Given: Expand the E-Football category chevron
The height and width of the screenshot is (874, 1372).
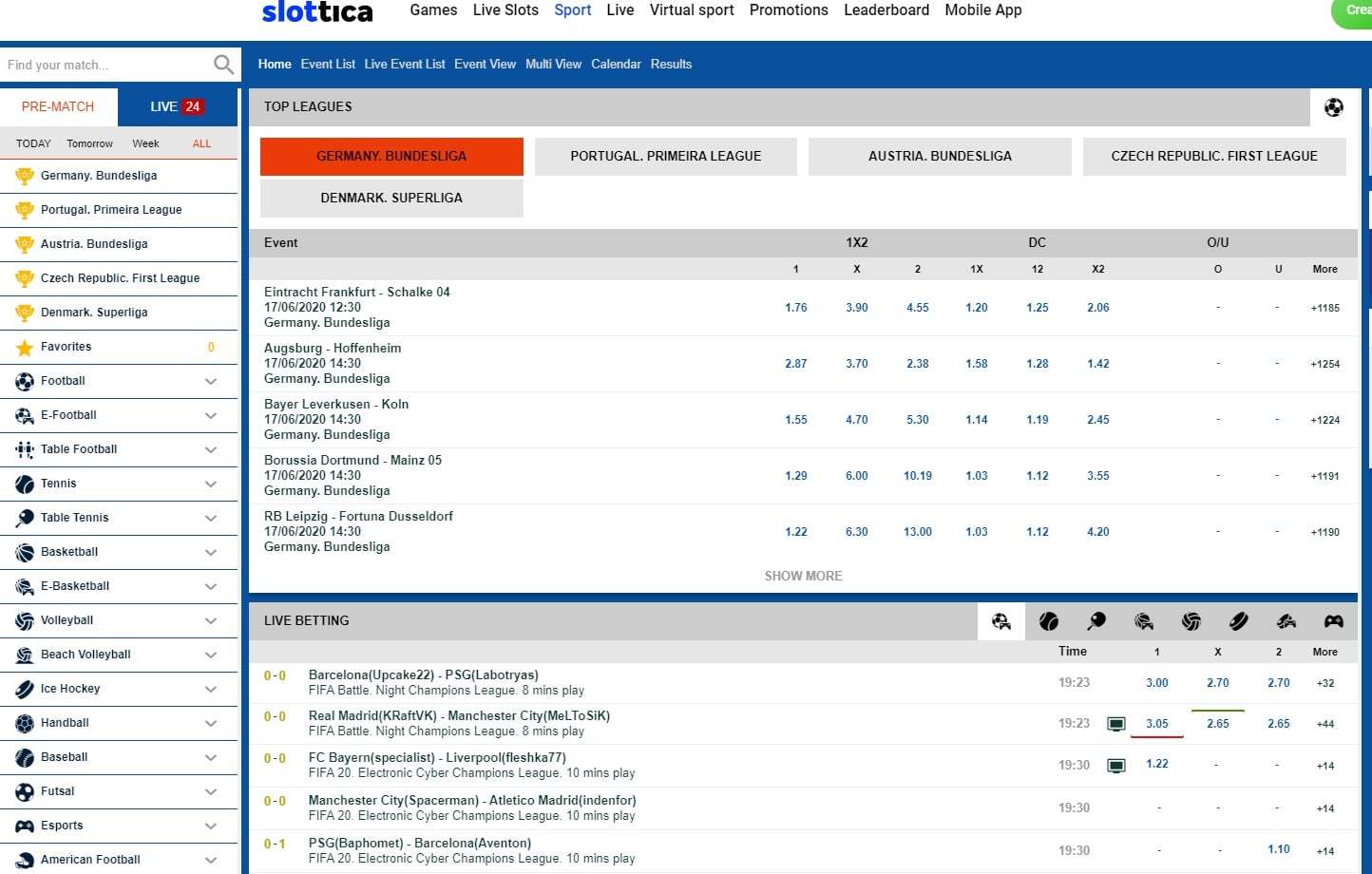Looking at the screenshot, I should pos(211,416).
